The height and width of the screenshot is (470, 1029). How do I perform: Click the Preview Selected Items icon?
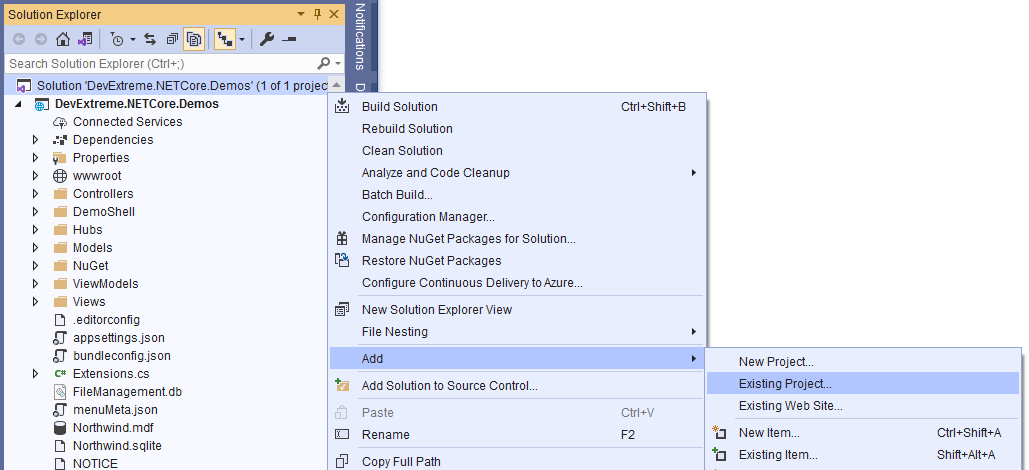click(x=289, y=39)
